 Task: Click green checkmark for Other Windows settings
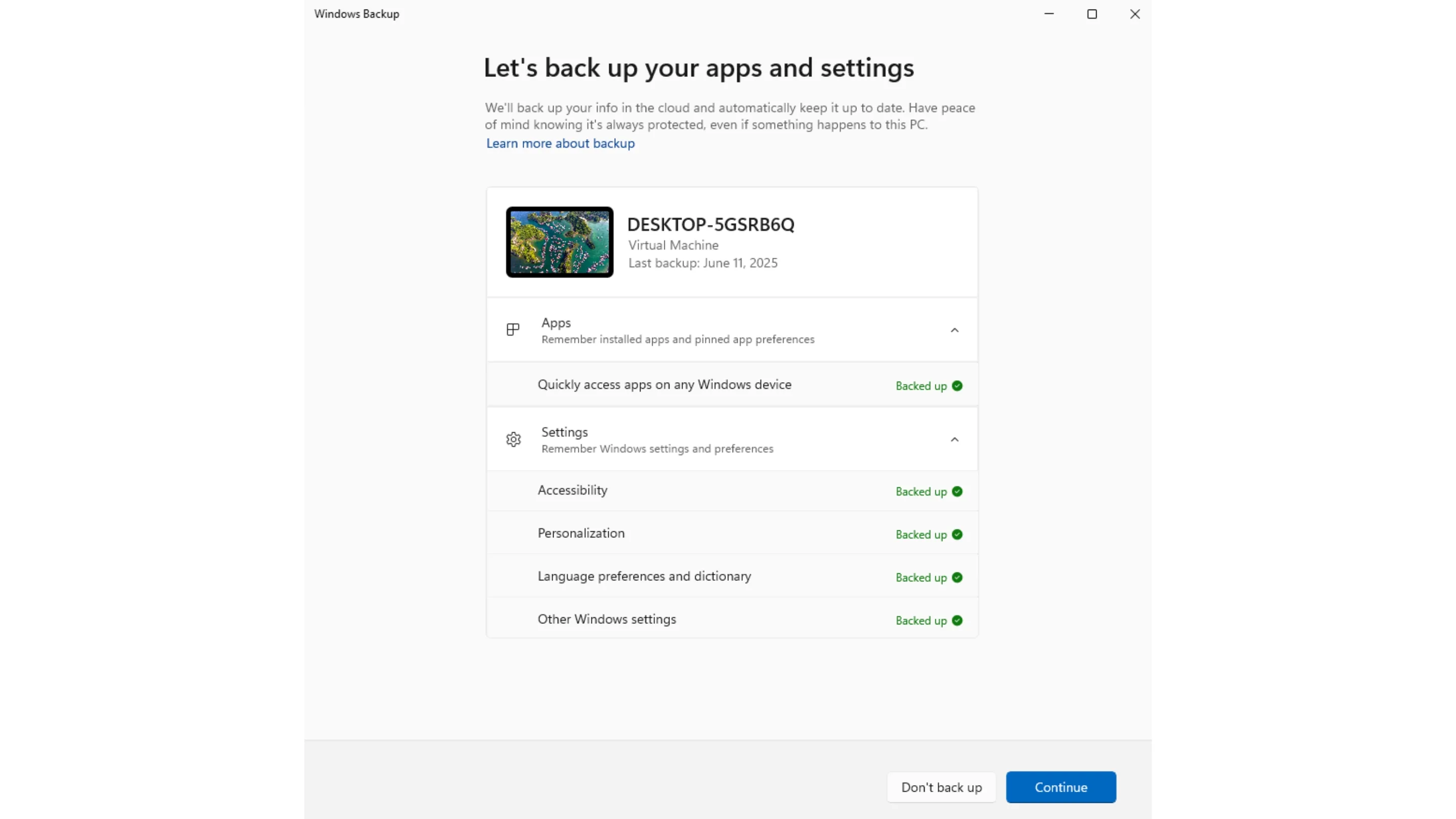click(957, 620)
